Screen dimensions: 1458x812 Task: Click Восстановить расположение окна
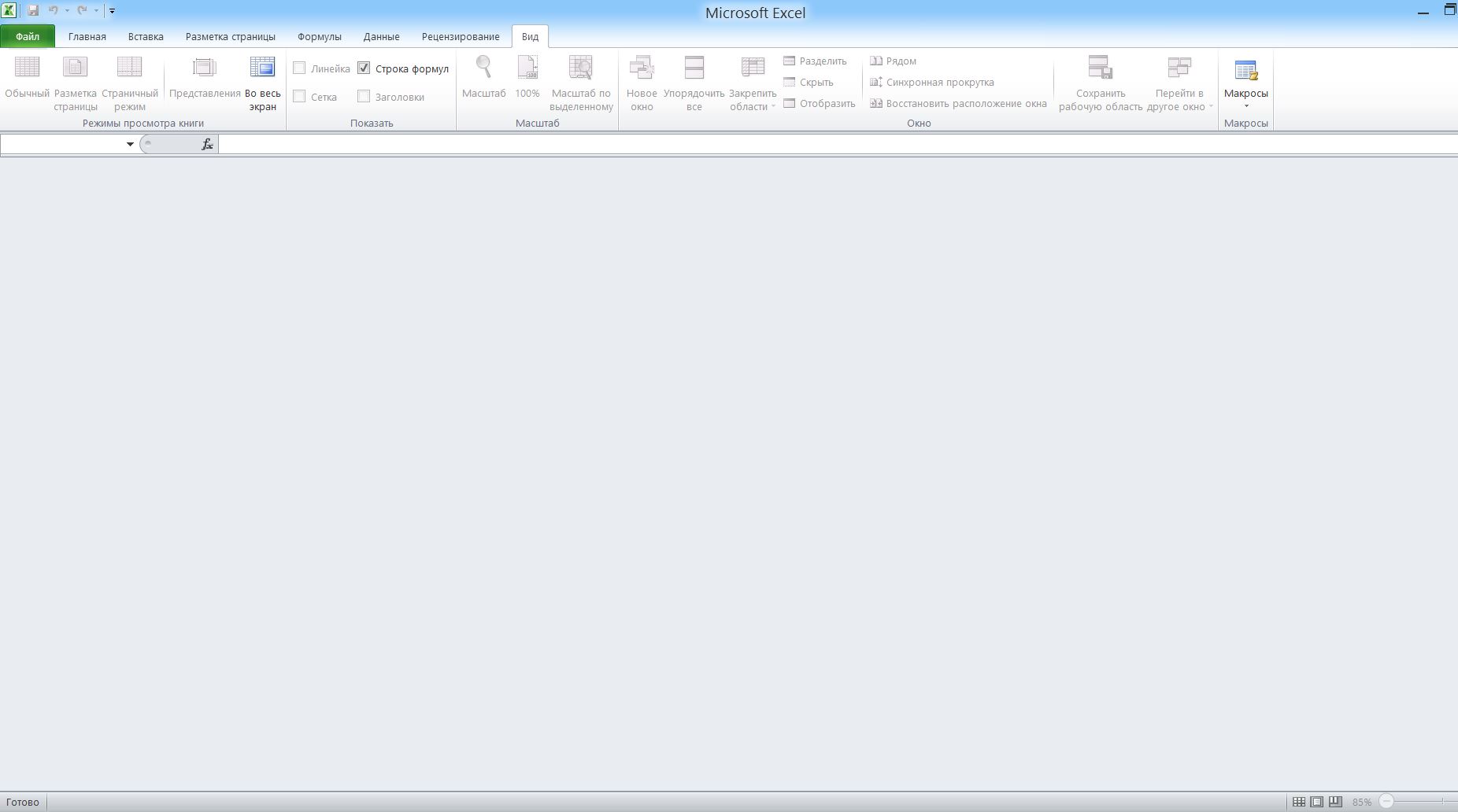click(x=958, y=103)
